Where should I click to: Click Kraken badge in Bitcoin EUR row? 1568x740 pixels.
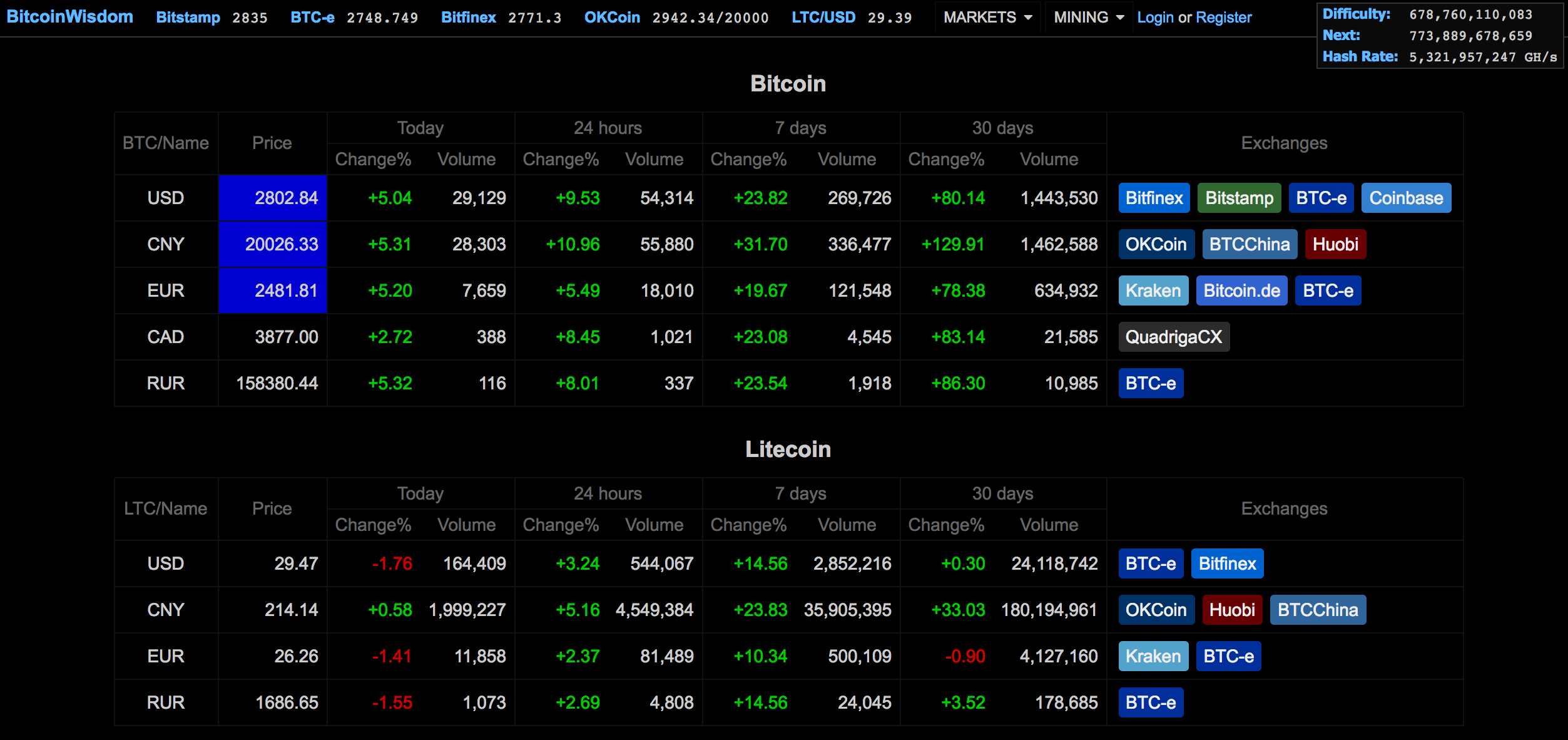pos(1153,291)
